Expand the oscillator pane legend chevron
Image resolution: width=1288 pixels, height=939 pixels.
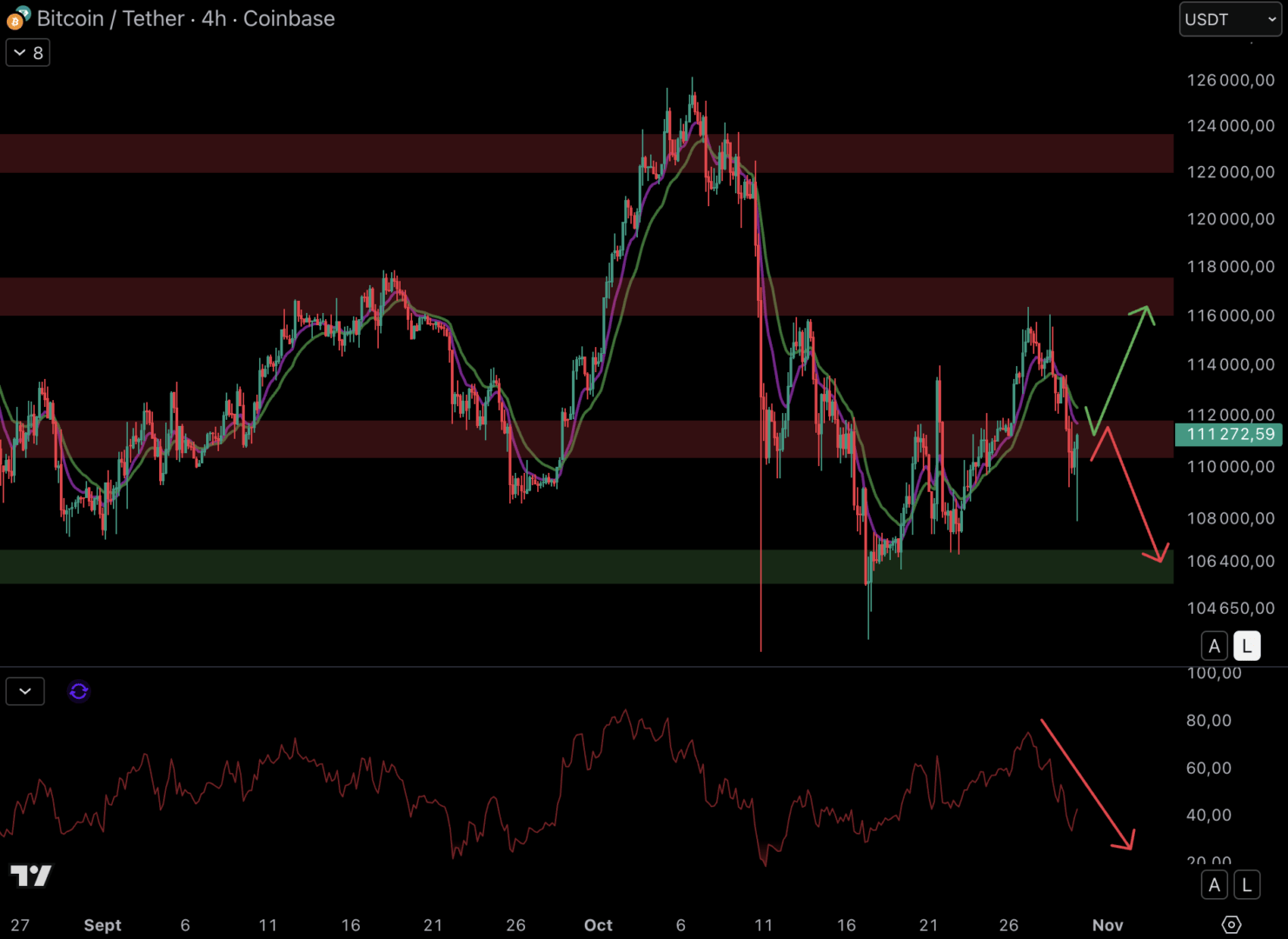(x=25, y=691)
